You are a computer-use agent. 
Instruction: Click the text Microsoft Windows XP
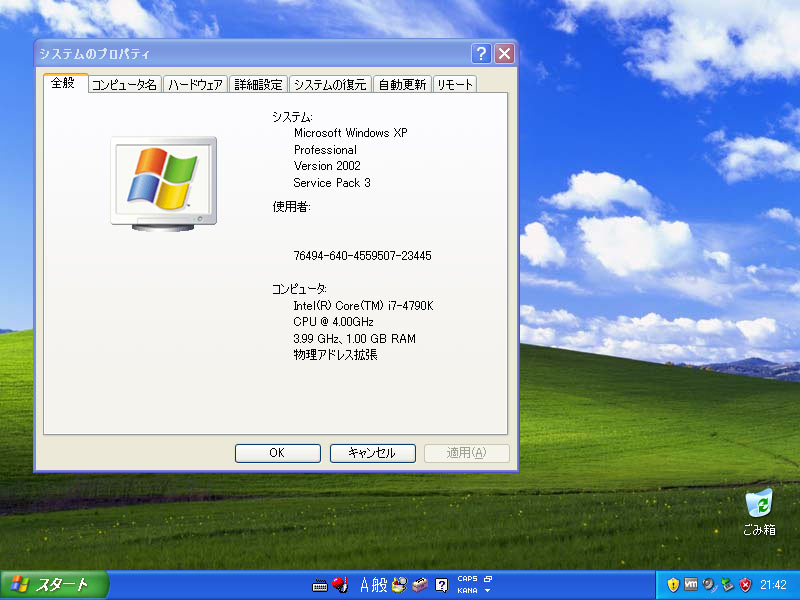point(351,133)
